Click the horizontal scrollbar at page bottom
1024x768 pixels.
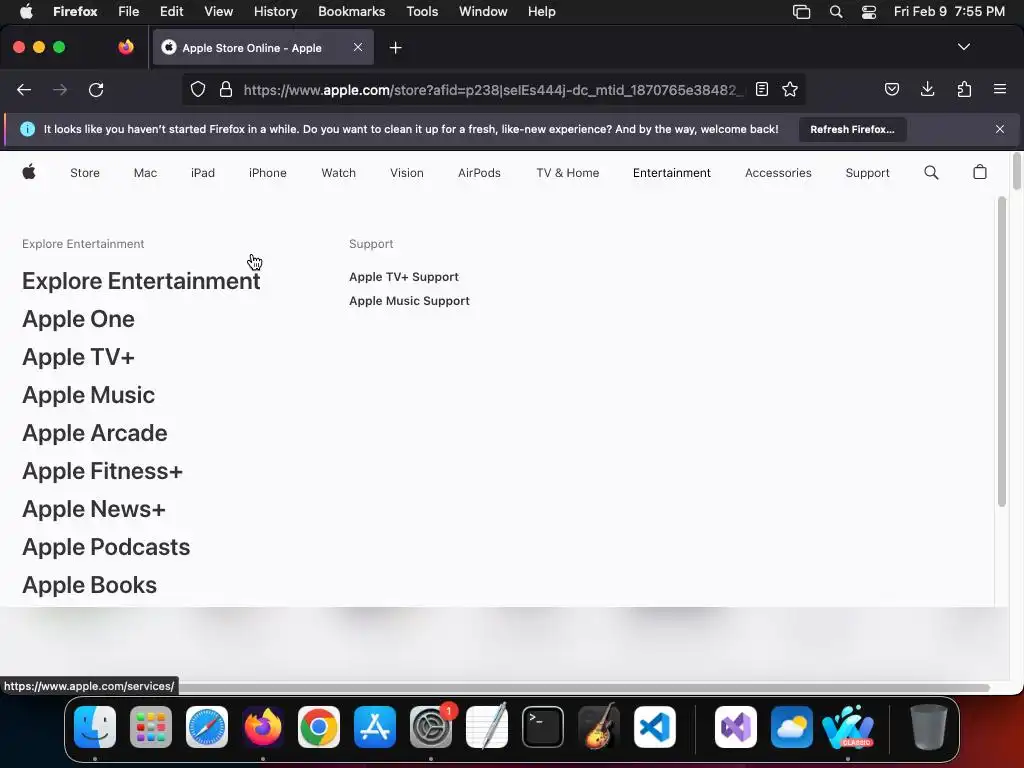[584, 688]
